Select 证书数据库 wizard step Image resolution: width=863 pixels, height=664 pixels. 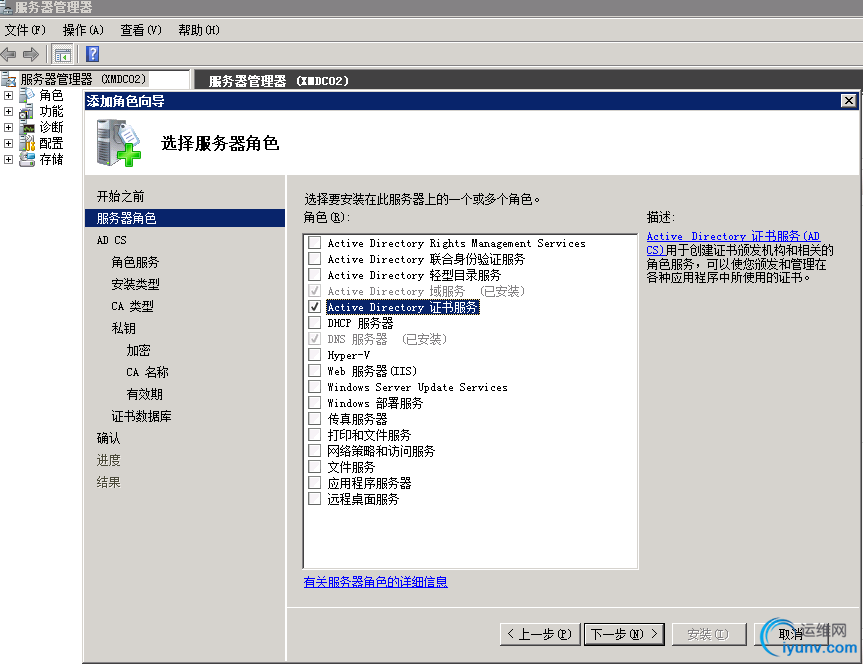pyautogui.click(x=141, y=416)
